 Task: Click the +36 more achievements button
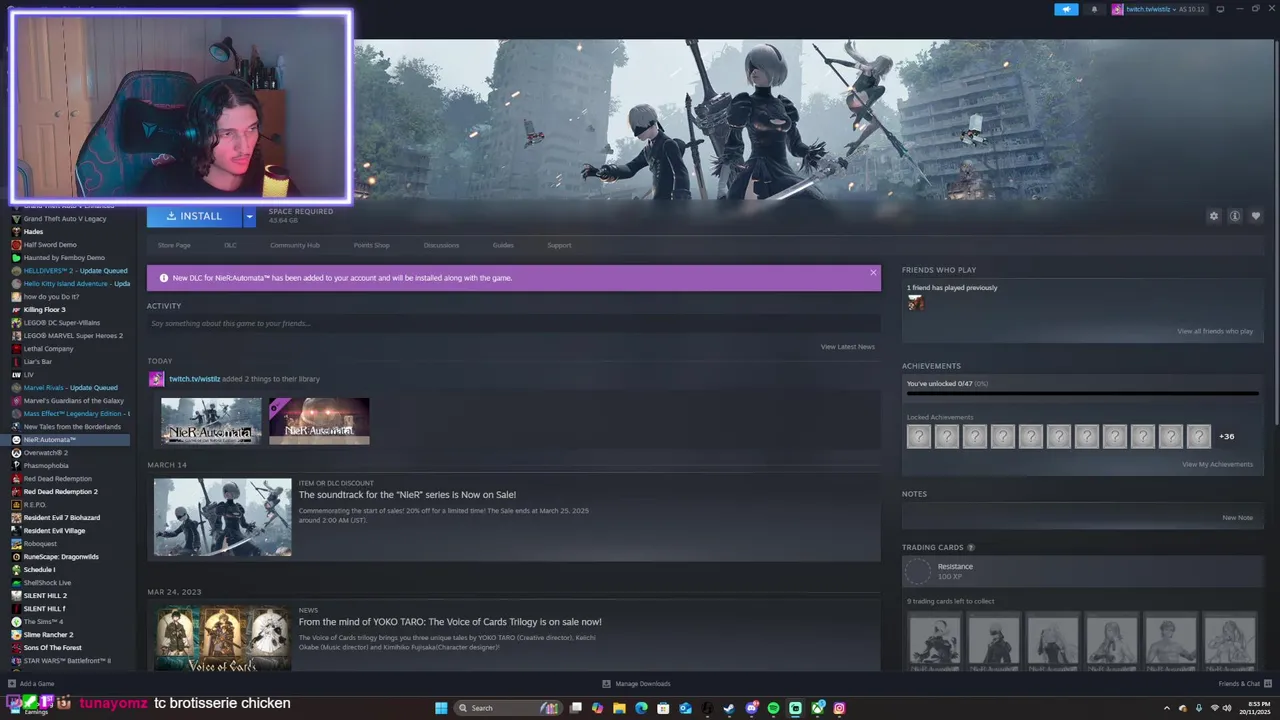(x=1227, y=436)
